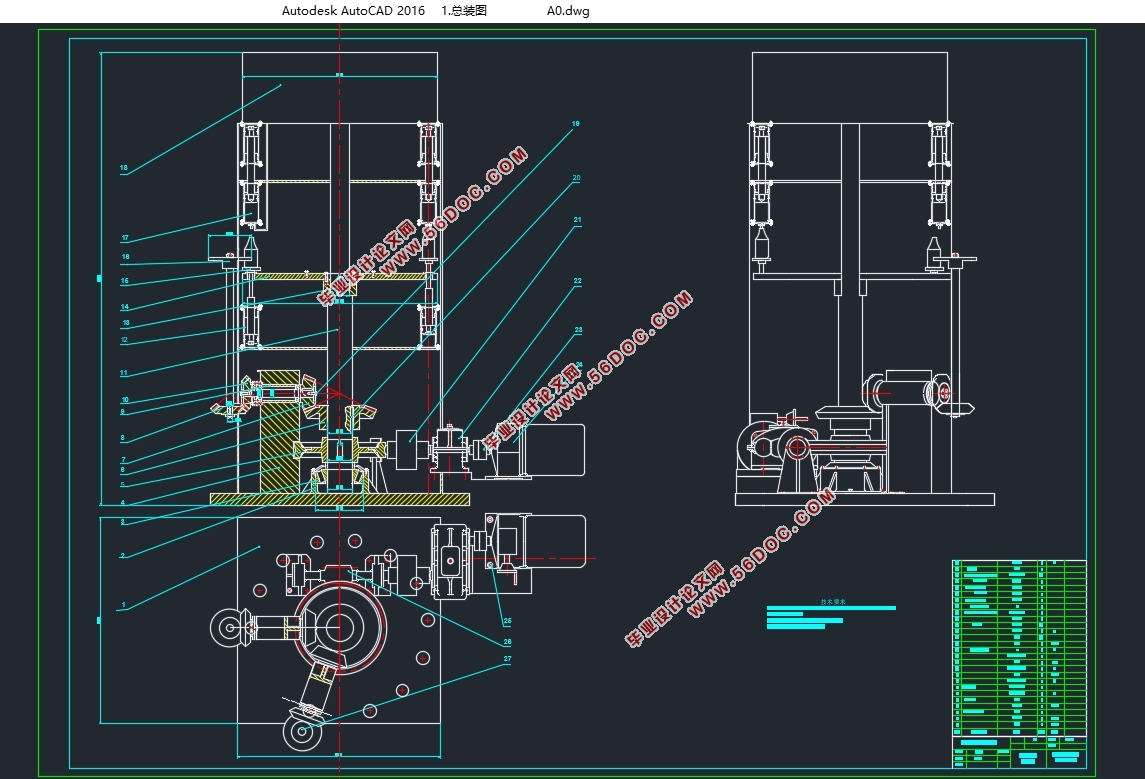The height and width of the screenshot is (779, 1145).
Task: Click the part number 27 callout label
Action: tap(507, 659)
